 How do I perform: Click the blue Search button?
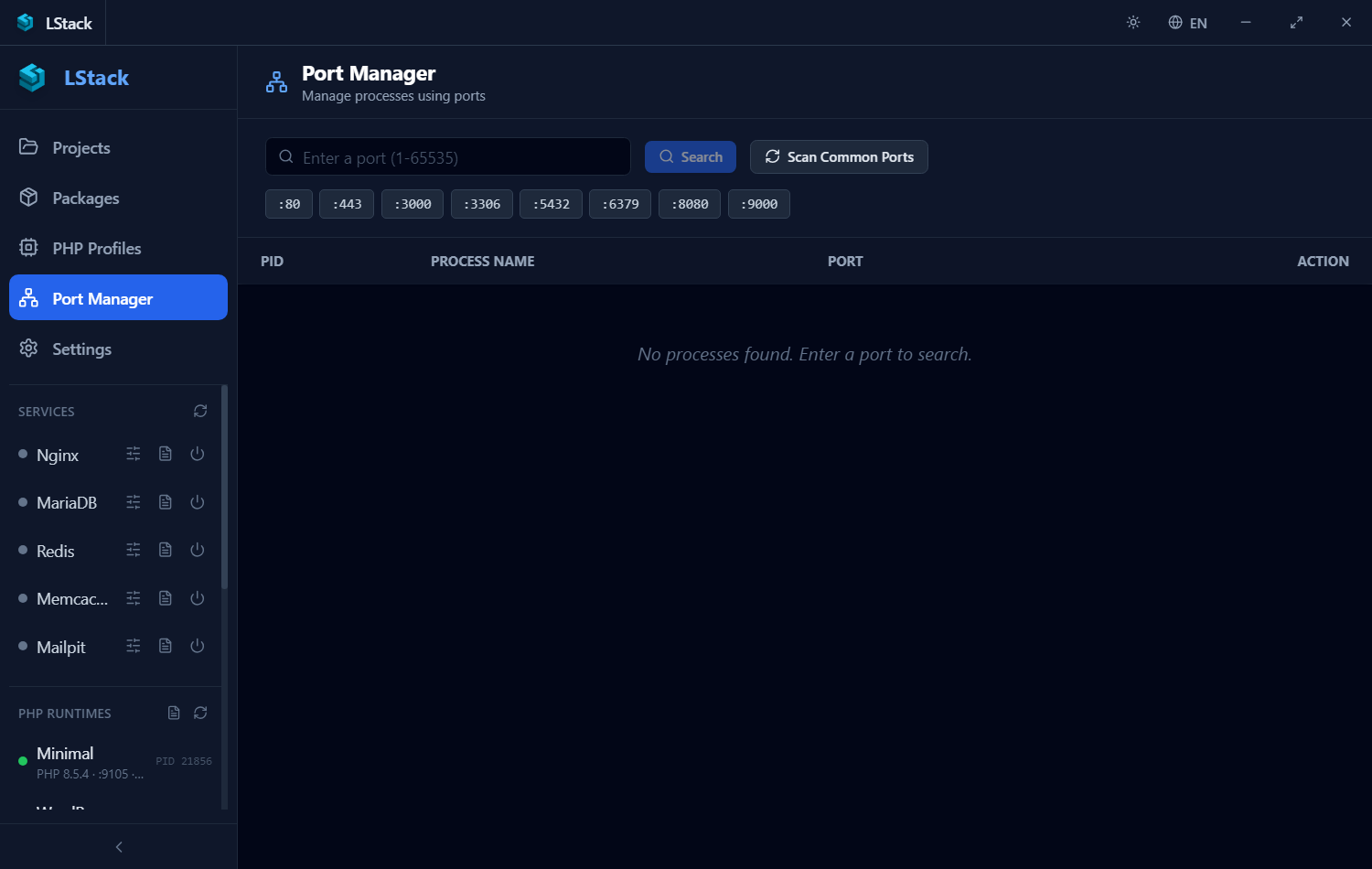[691, 156]
